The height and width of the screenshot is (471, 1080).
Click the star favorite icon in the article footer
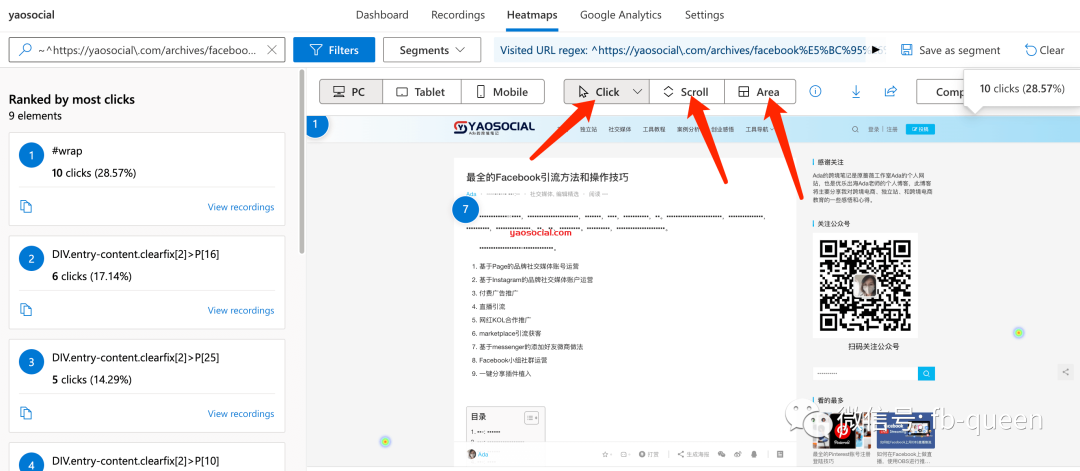(x=606, y=454)
